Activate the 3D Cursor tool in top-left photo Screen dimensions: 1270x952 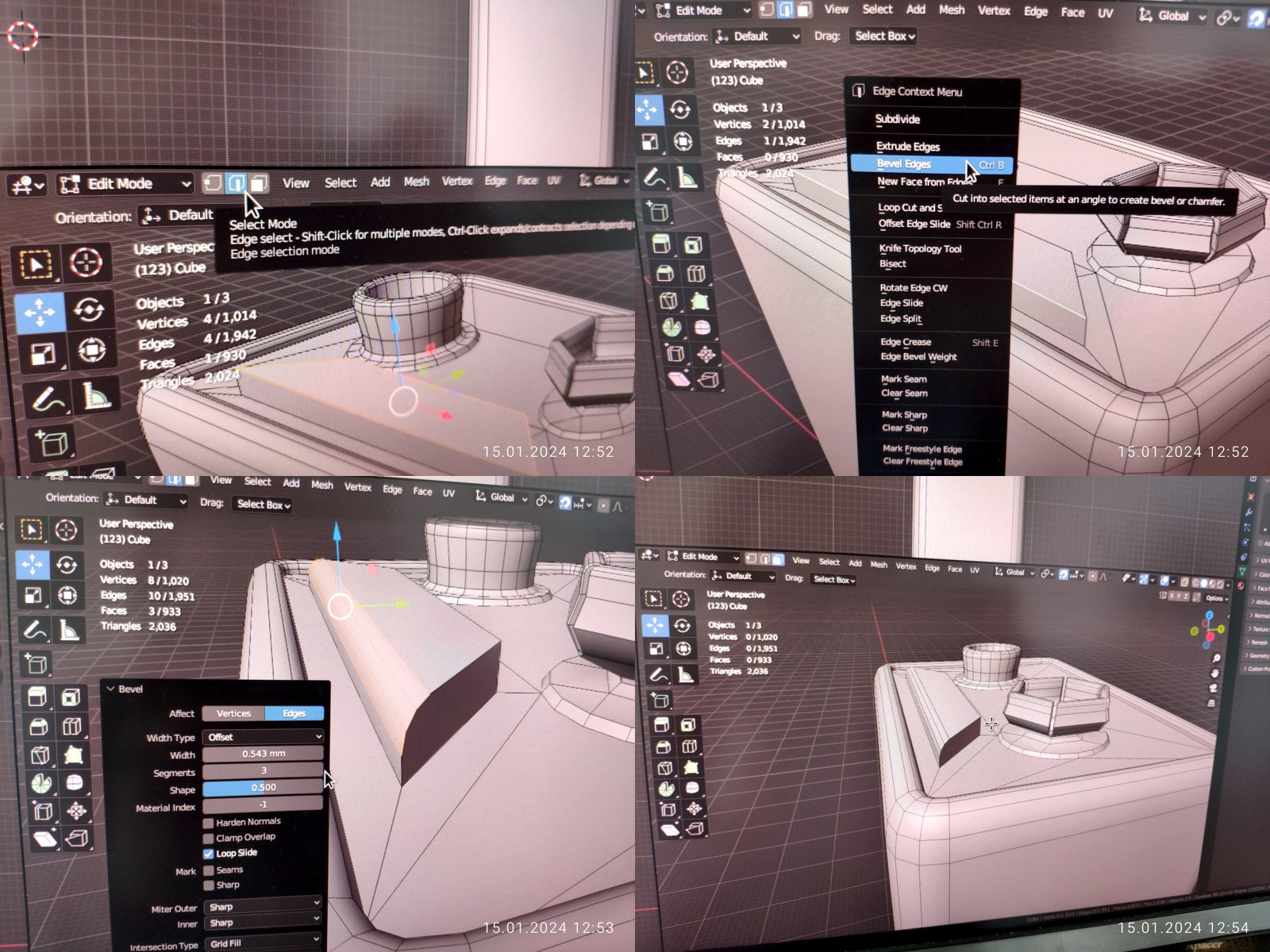click(x=86, y=261)
